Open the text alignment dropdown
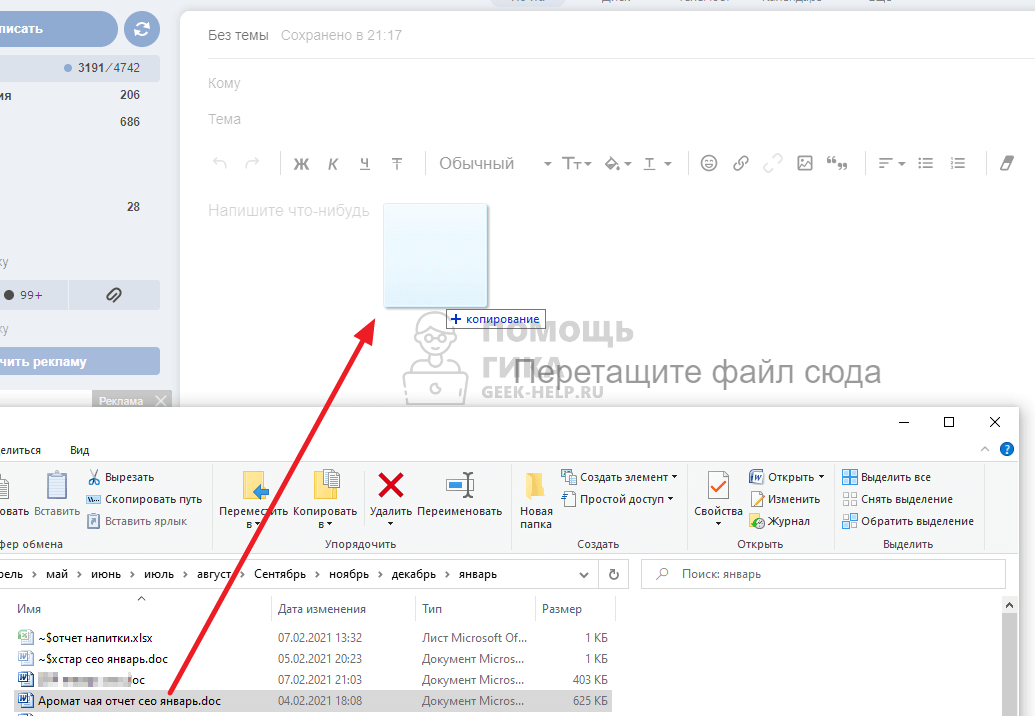1035x716 pixels. 891,164
